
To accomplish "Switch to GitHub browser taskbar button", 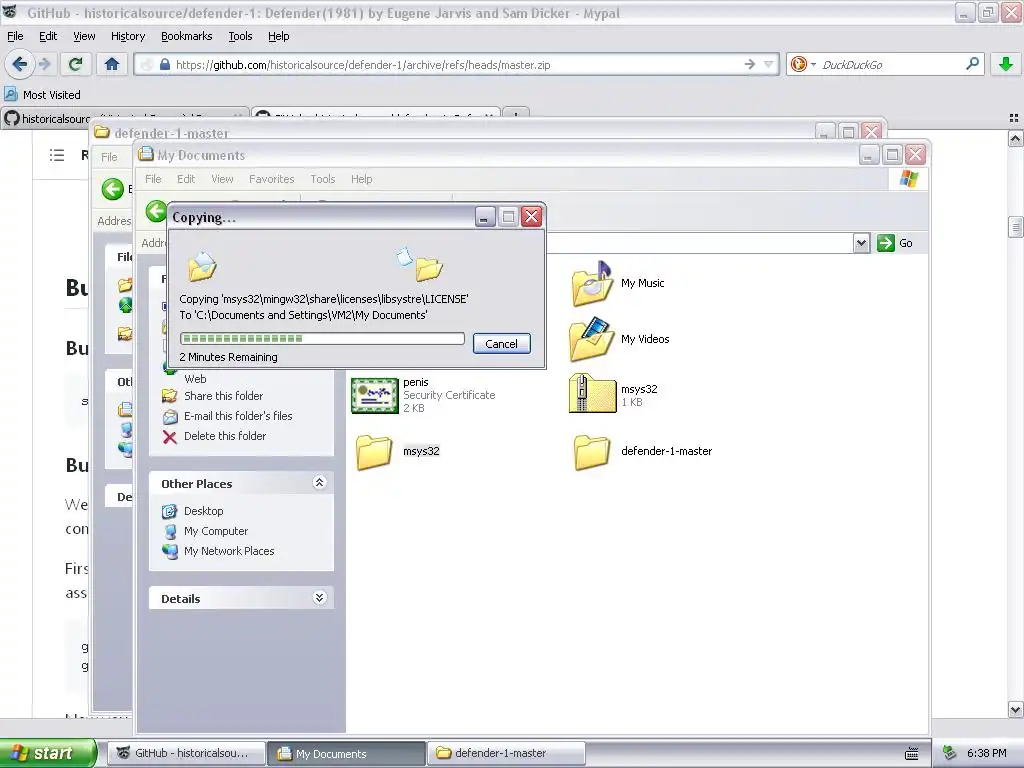I will (x=186, y=753).
